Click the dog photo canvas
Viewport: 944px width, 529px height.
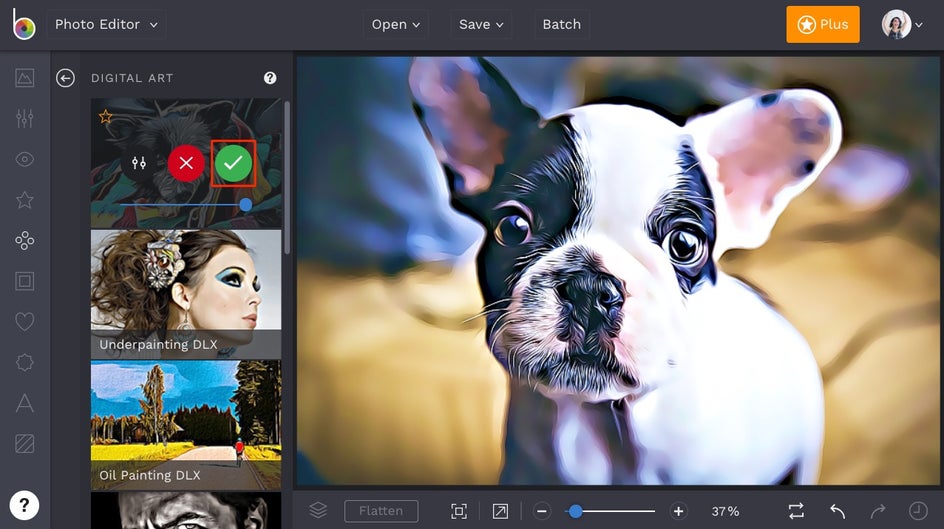tap(618, 271)
